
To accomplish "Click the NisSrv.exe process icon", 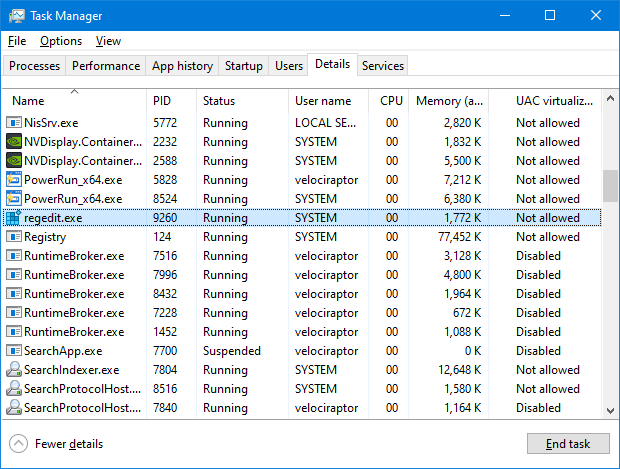I will [x=14, y=123].
